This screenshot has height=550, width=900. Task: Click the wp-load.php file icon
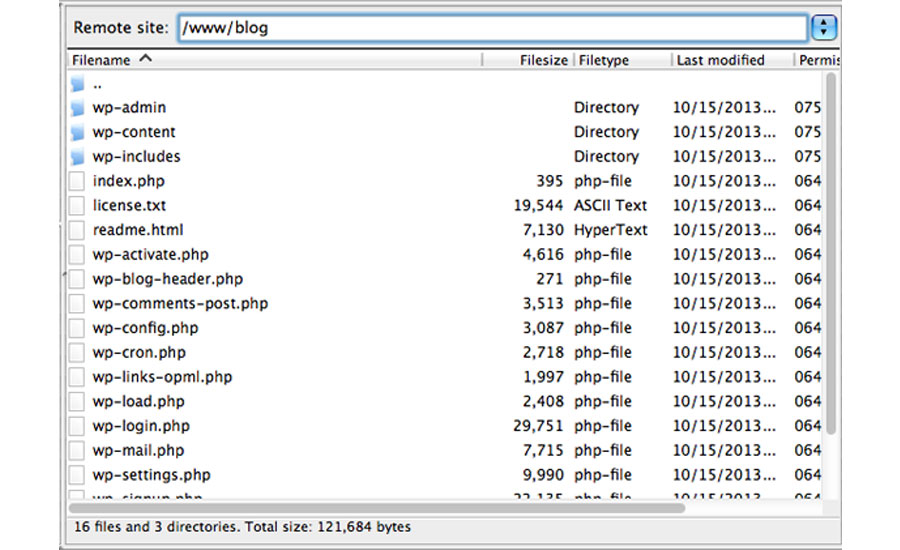(77, 401)
